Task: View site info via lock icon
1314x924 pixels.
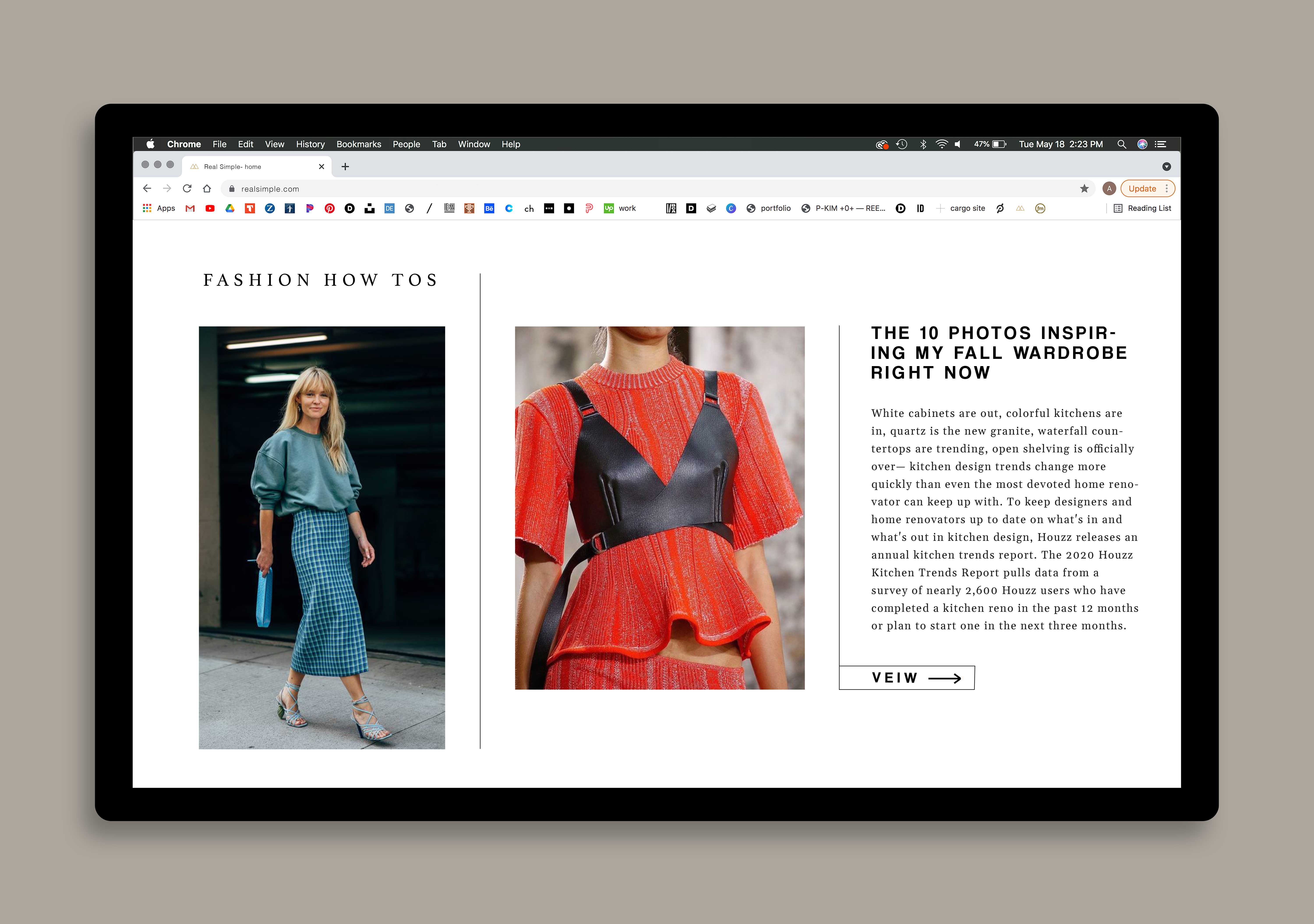Action: (x=232, y=189)
